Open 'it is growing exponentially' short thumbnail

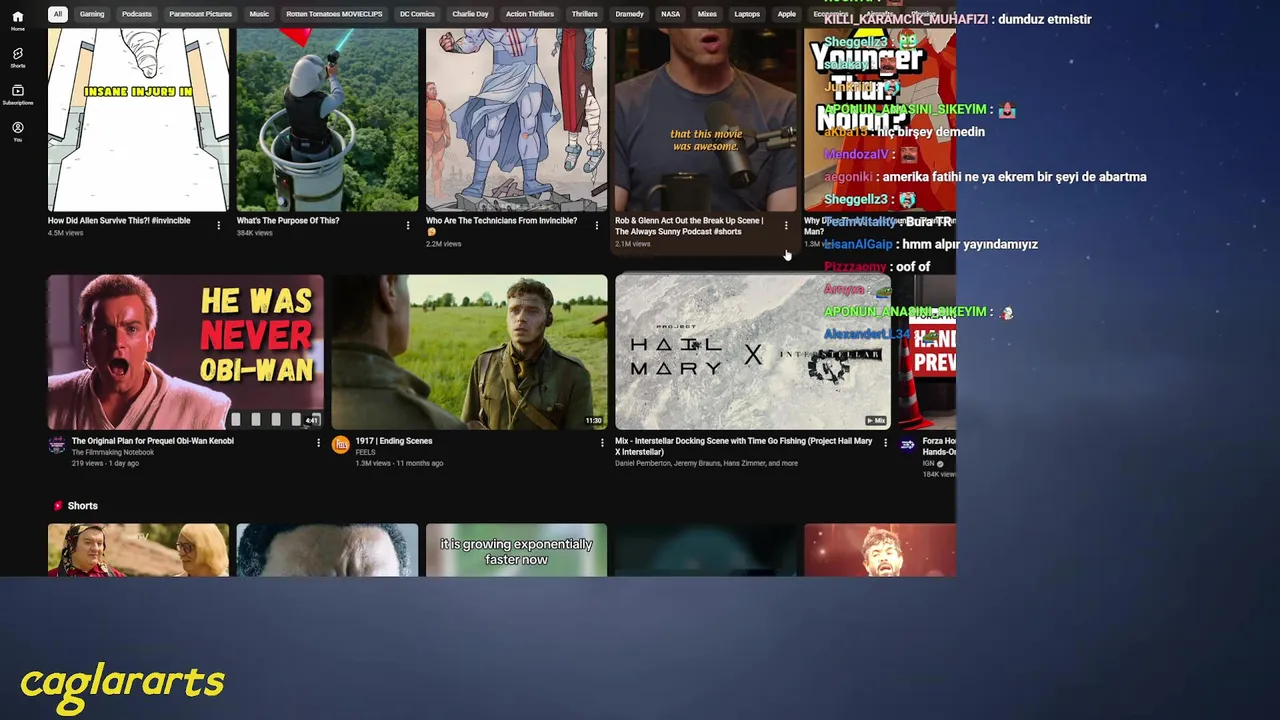pyautogui.click(x=516, y=550)
